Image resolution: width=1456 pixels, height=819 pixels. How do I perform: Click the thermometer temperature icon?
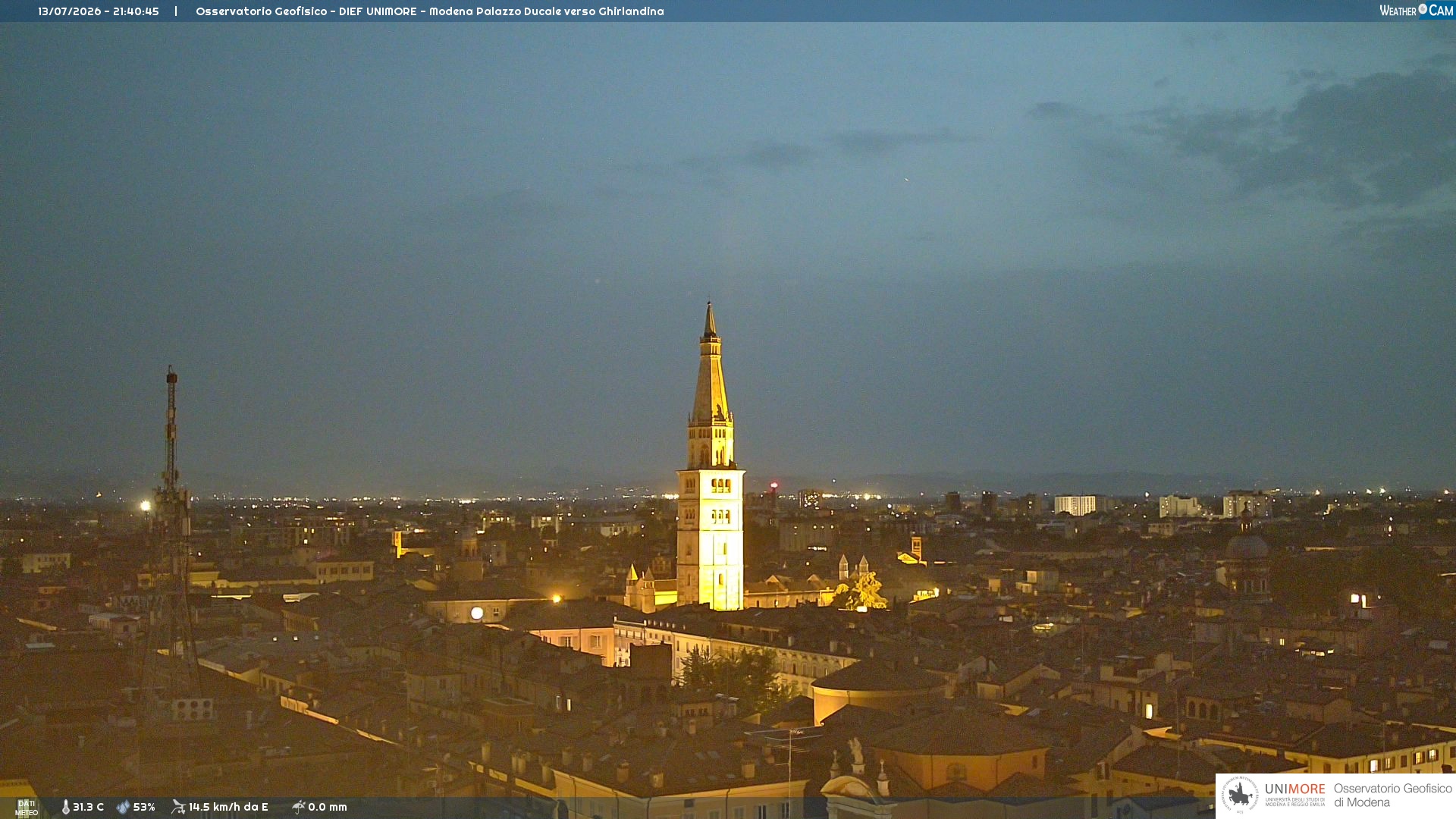point(66,808)
